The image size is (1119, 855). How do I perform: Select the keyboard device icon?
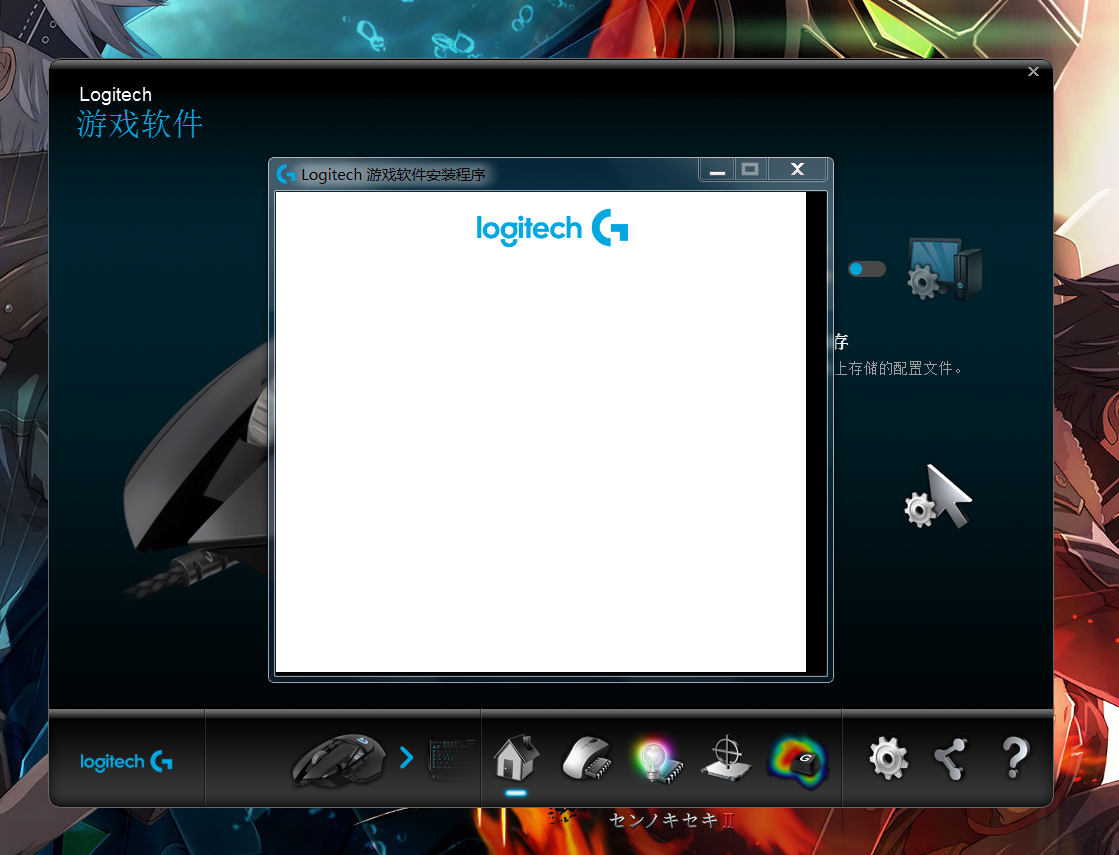point(452,759)
